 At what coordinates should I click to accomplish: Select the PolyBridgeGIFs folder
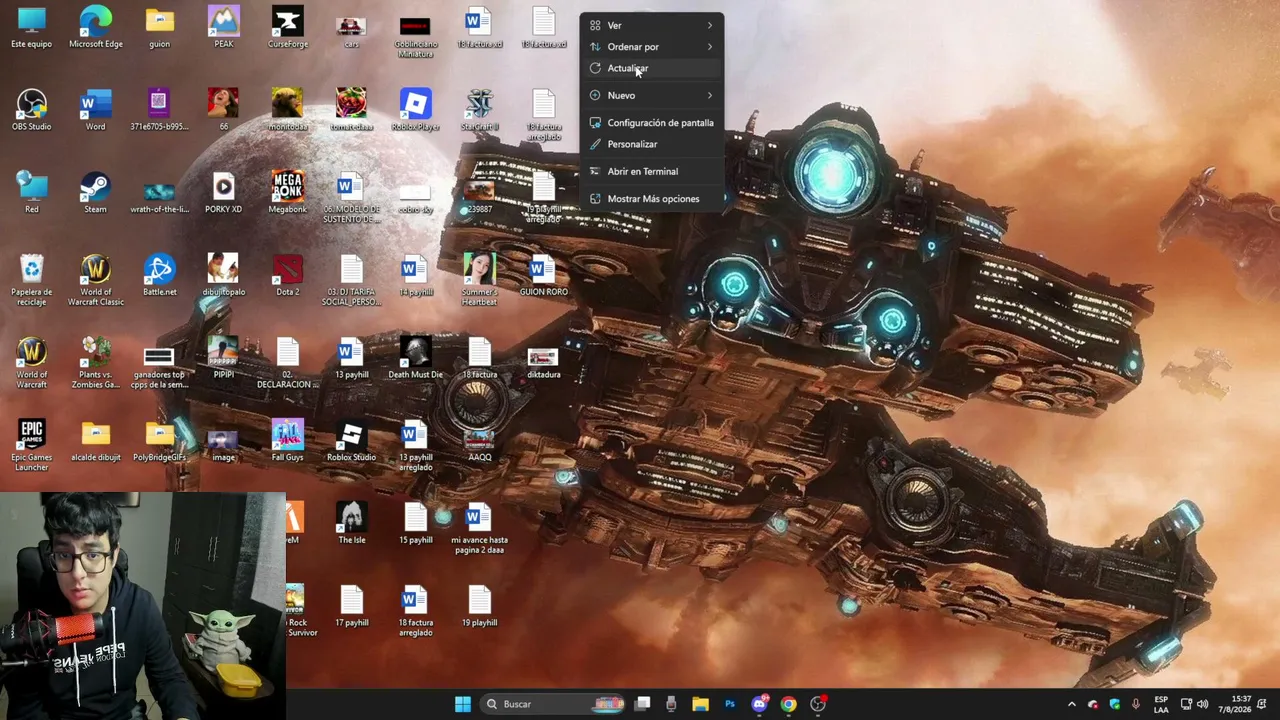click(159, 441)
